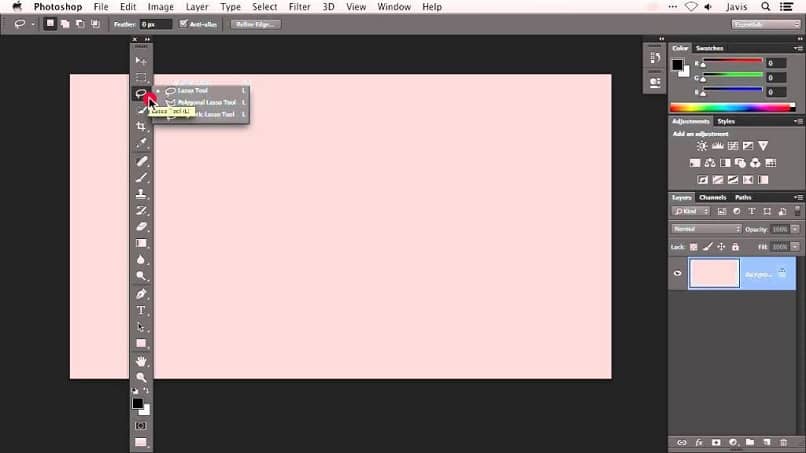Choose New selection mode button
Screen dimensions: 806x453
click(50, 24)
